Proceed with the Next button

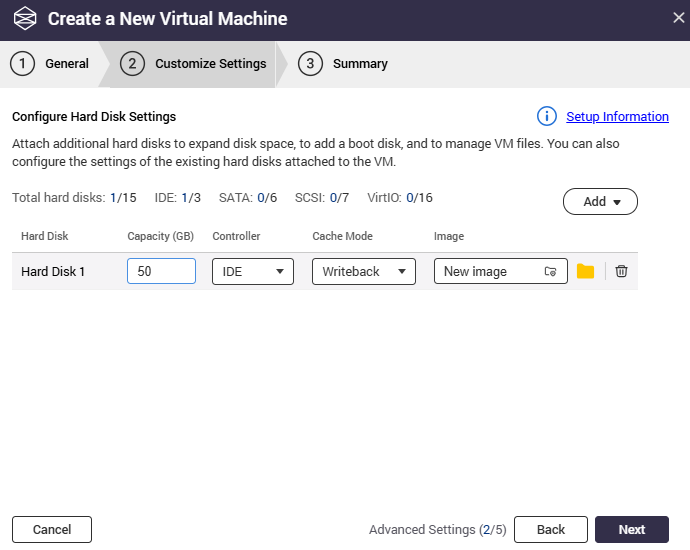click(631, 529)
